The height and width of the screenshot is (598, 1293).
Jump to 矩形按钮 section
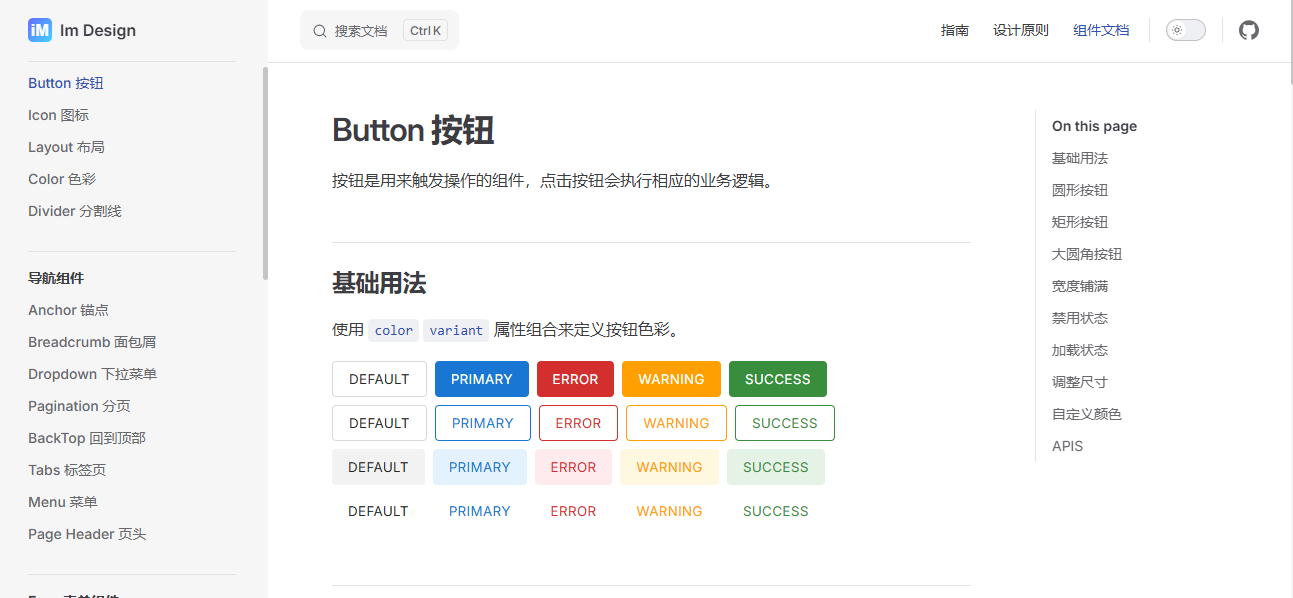(1080, 222)
